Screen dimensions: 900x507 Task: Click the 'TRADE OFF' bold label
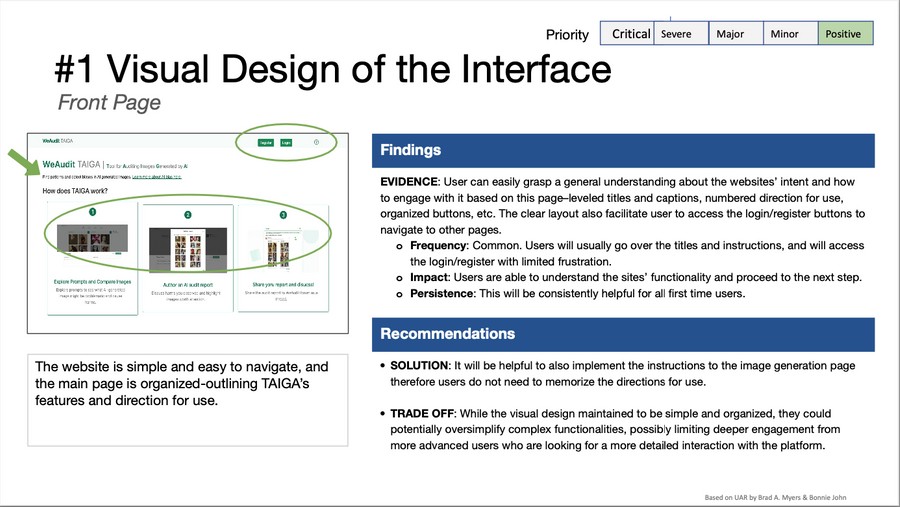[422, 413]
